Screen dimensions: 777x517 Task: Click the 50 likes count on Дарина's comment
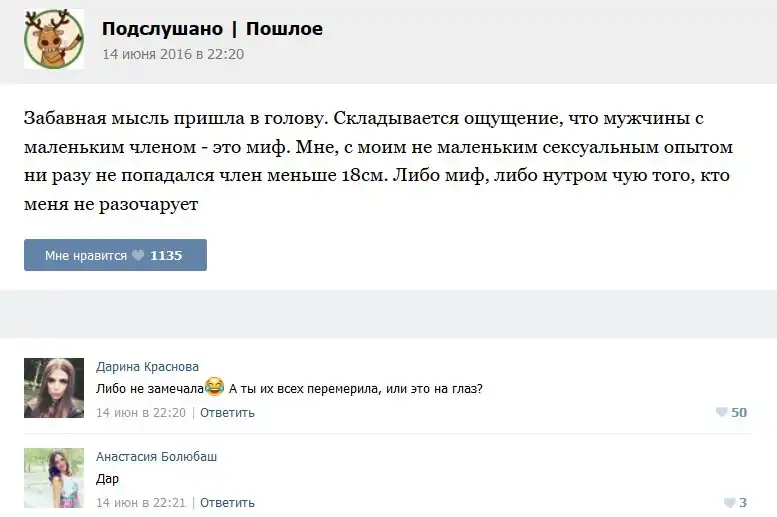tap(739, 412)
